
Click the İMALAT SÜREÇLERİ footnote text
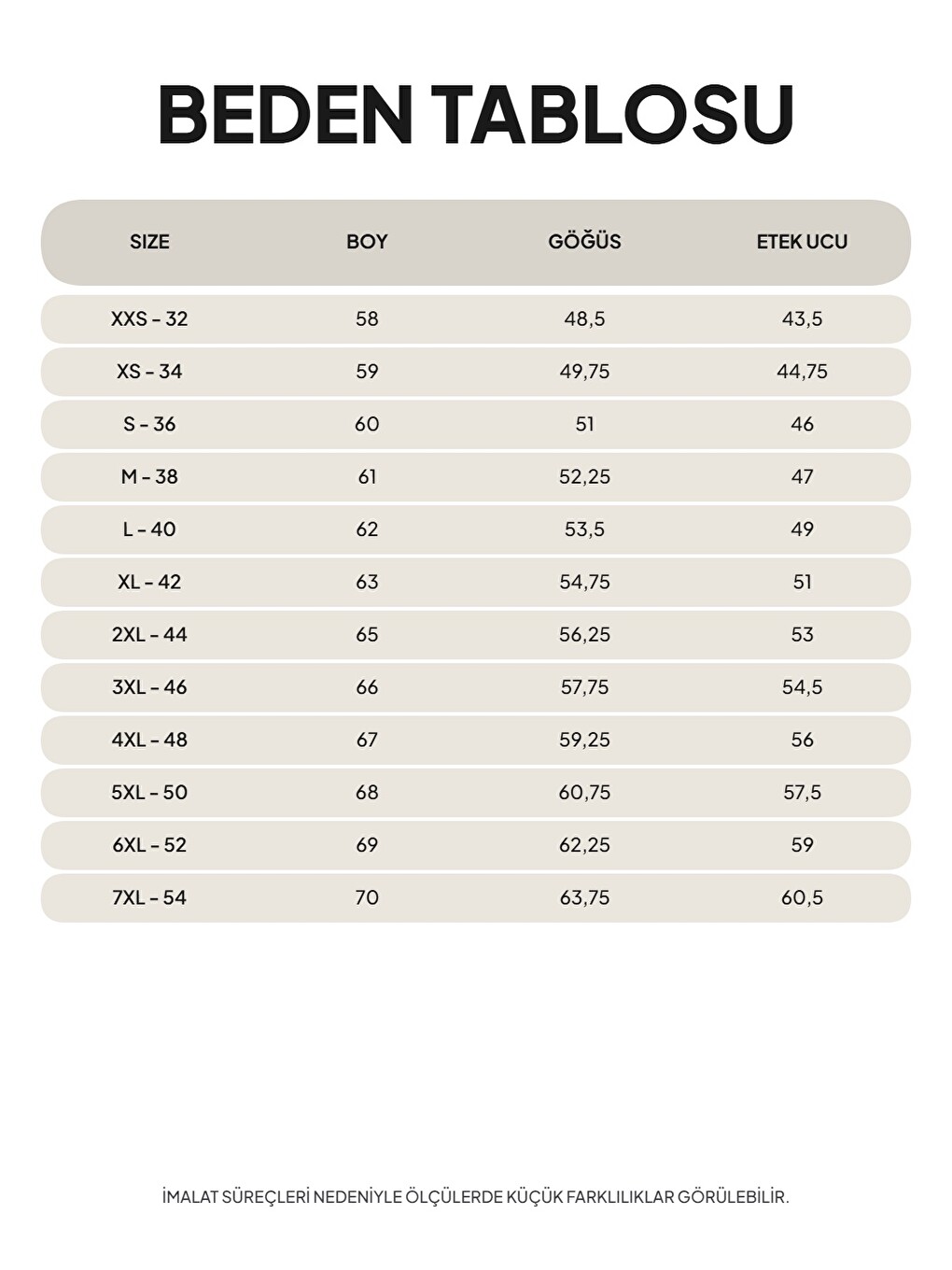click(x=476, y=1196)
